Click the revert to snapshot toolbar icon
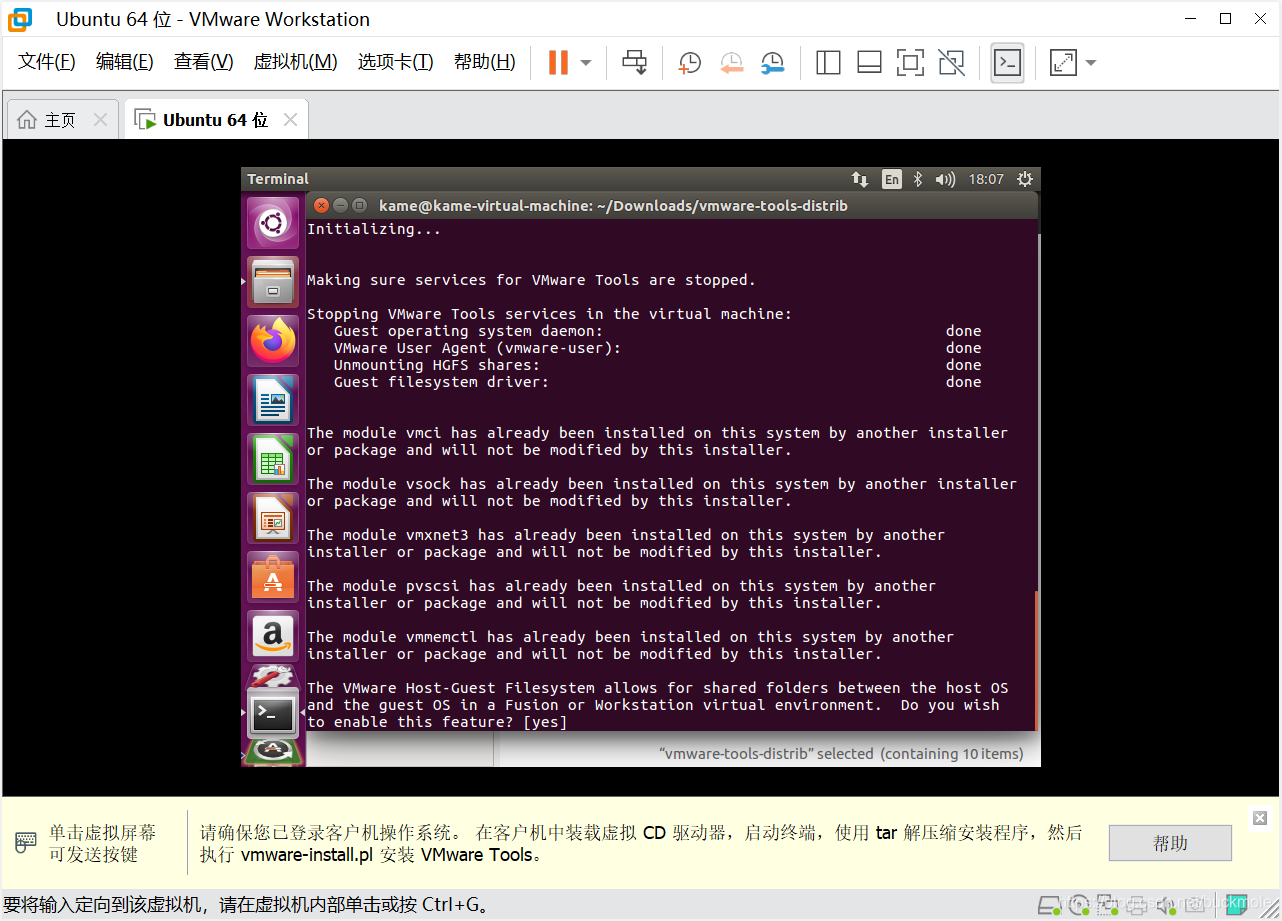 [731, 63]
